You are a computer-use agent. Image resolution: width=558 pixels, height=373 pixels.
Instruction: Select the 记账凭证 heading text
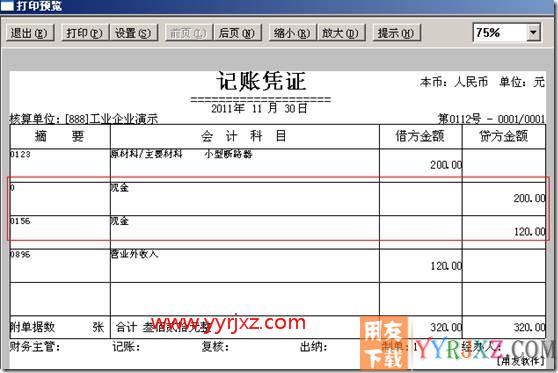coord(261,82)
